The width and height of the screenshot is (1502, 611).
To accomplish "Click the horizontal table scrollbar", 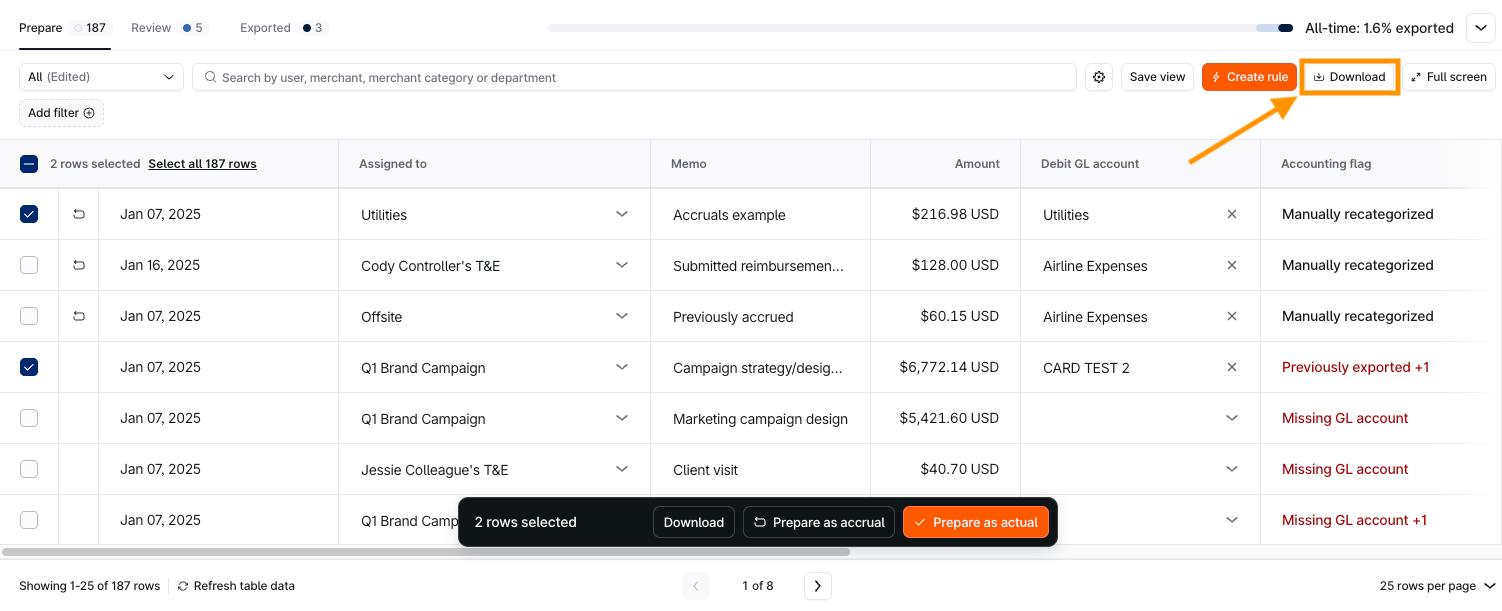I will (x=426, y=552).
